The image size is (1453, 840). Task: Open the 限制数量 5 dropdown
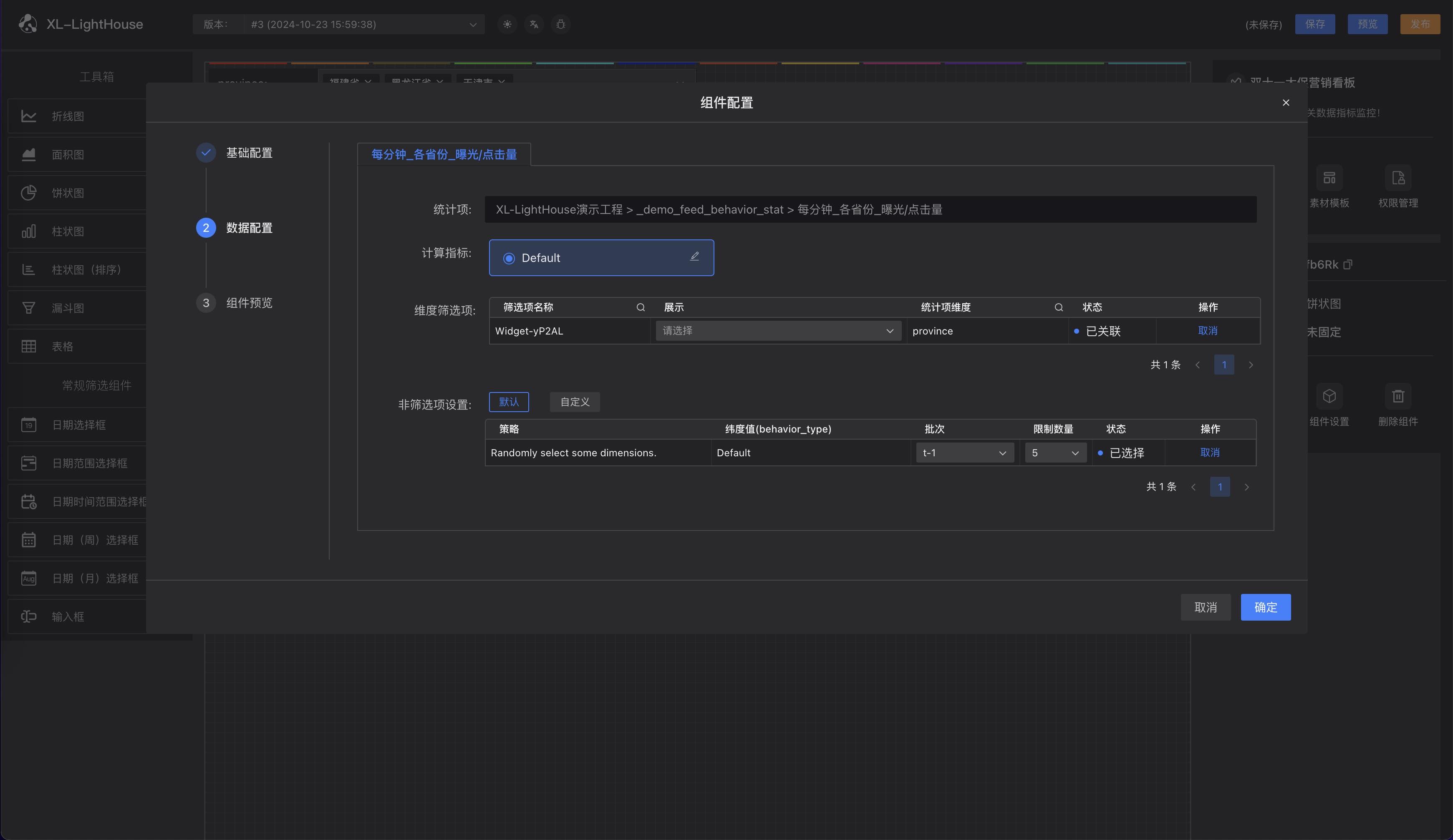1055,453
